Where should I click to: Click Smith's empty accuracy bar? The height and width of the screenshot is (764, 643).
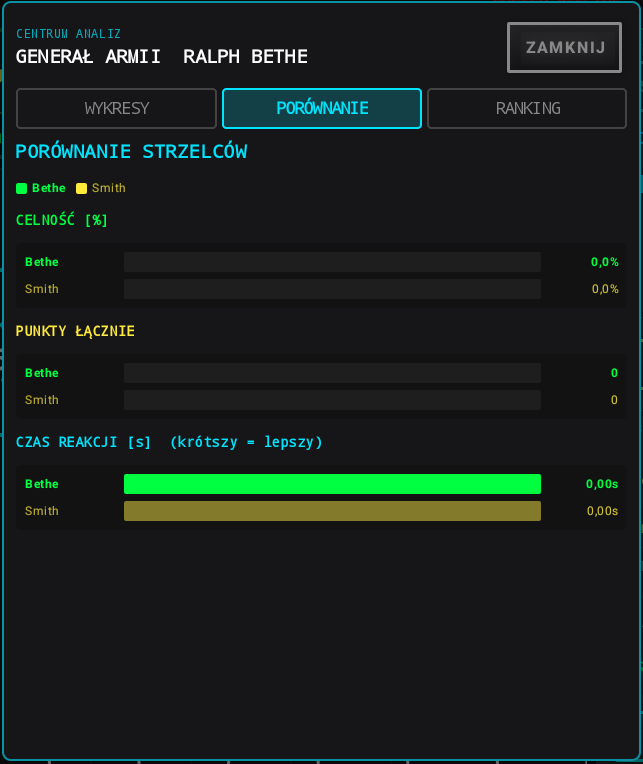332,289
